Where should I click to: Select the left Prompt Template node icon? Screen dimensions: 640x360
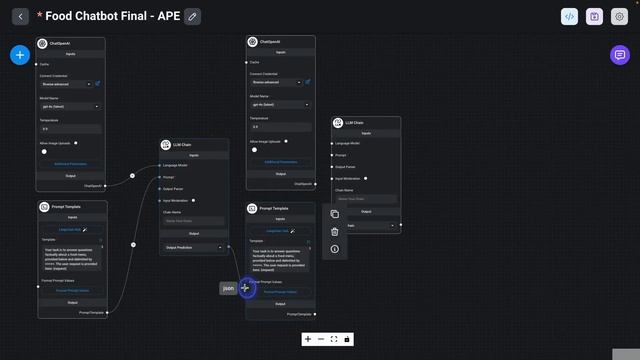tap(44, 207)
